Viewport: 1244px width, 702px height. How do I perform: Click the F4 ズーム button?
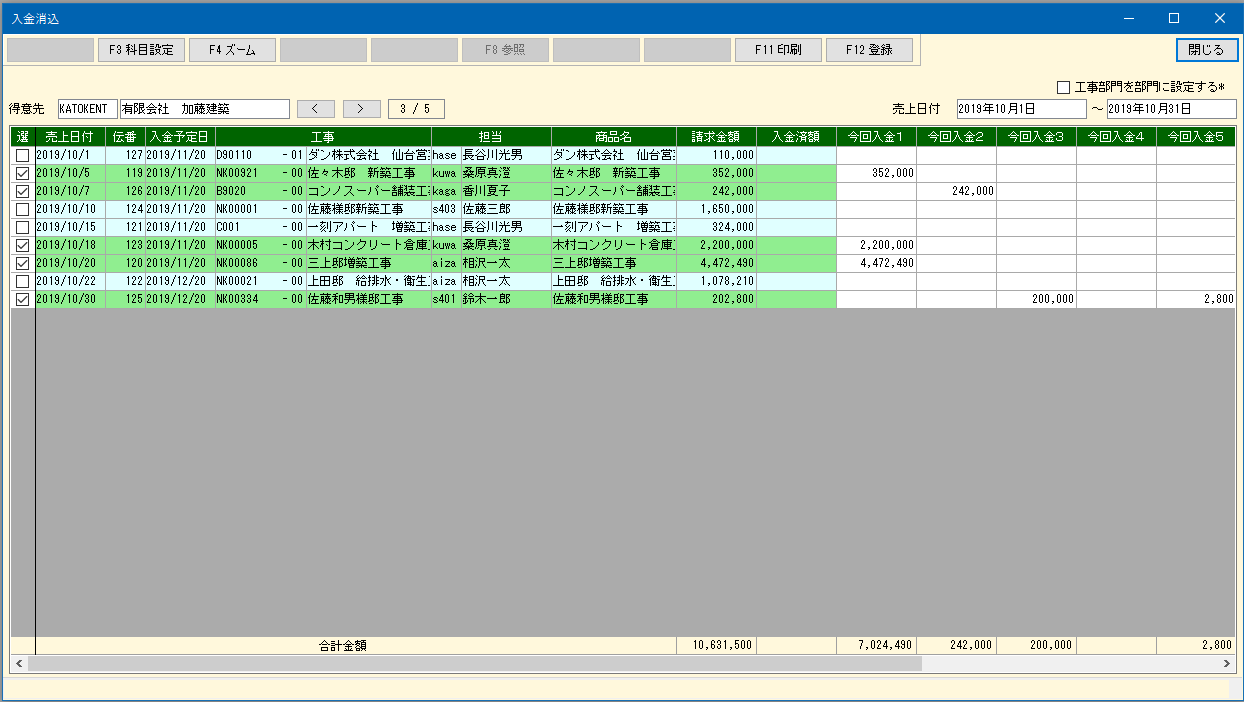(232, 50)
